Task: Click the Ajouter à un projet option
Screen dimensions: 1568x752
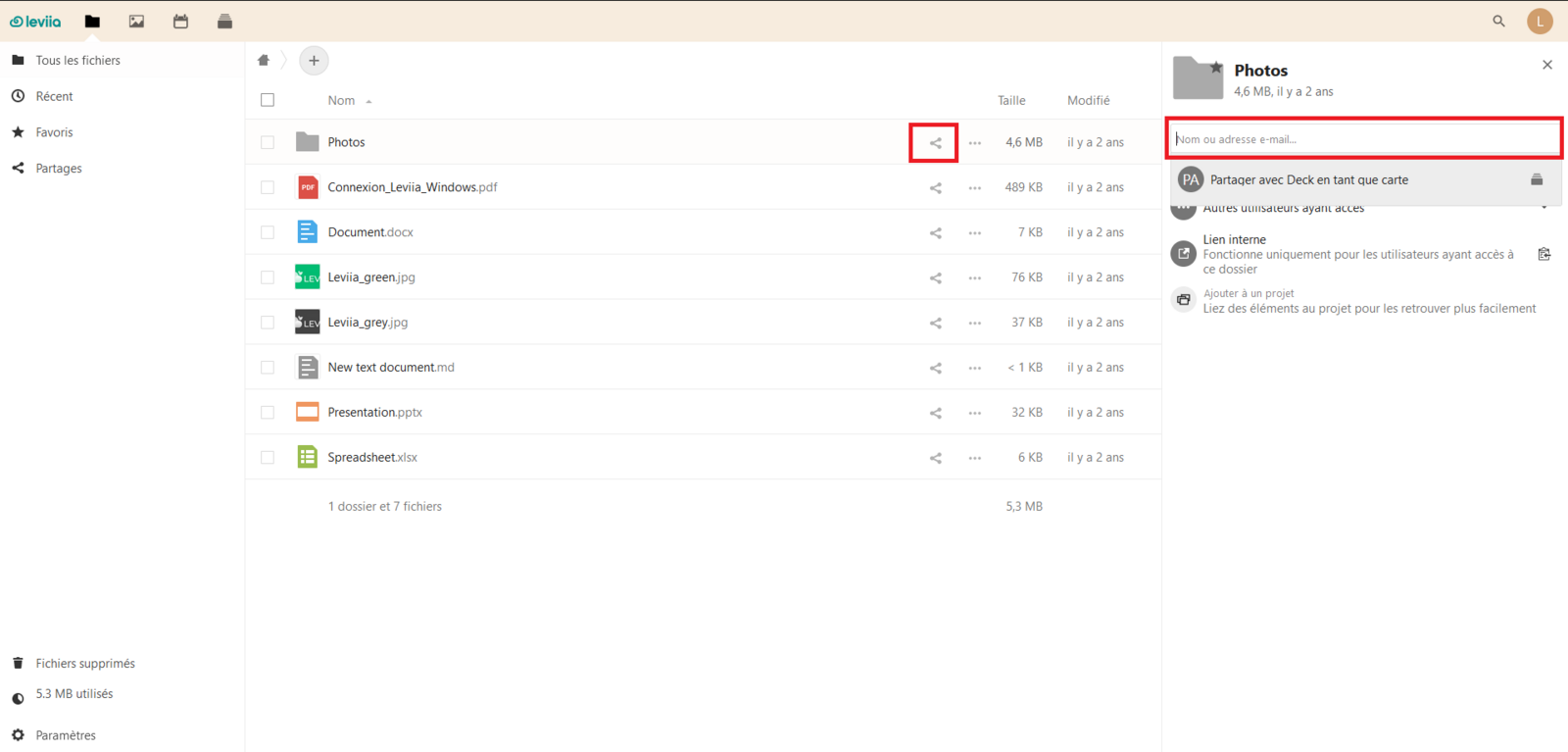Action: pyautogui.click(x=1362, y=301)
